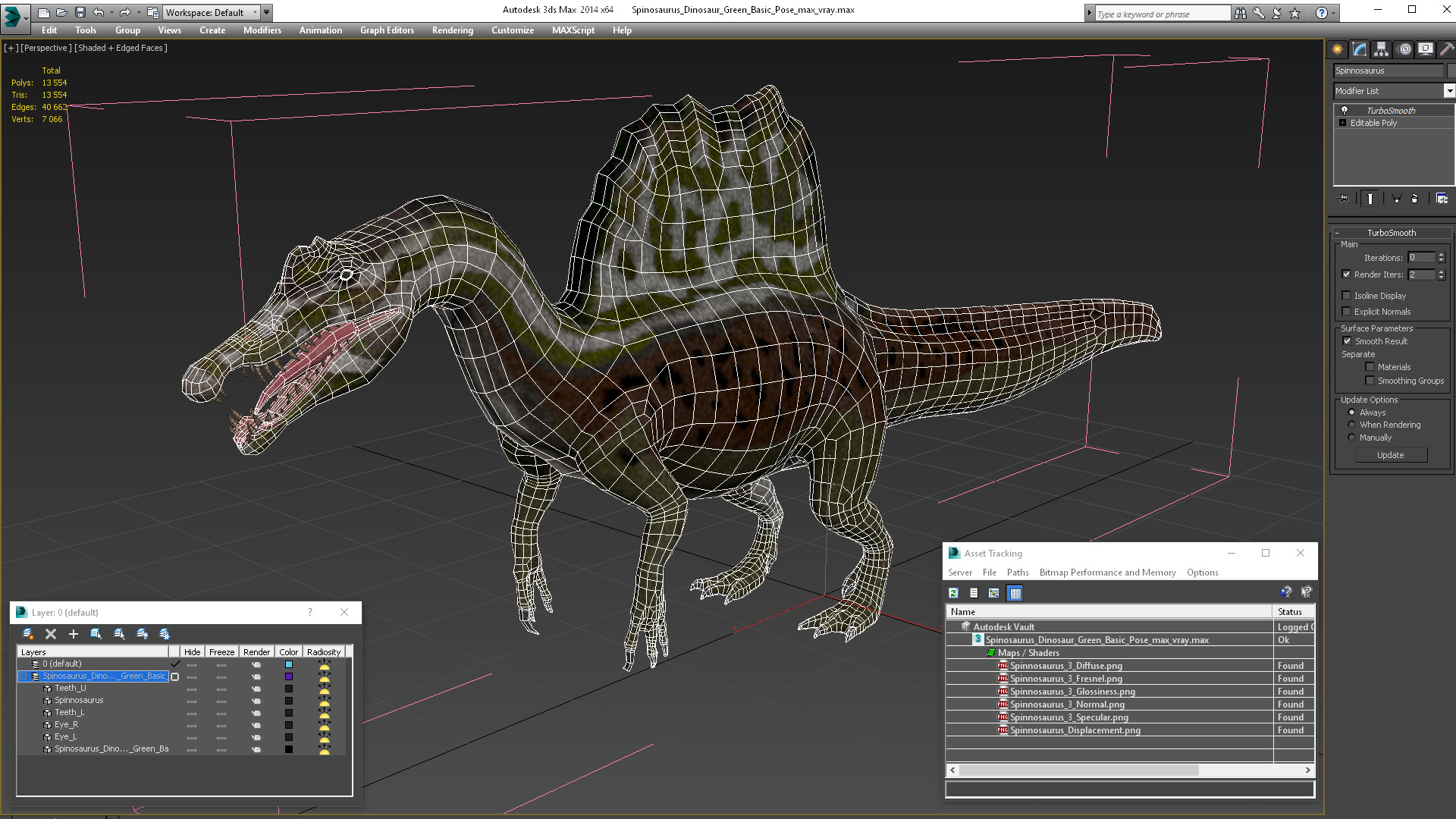Toggle TurboSmooth modifier lightbulb on/off
Screen dimensions: 1456x819
(1345, 111)
